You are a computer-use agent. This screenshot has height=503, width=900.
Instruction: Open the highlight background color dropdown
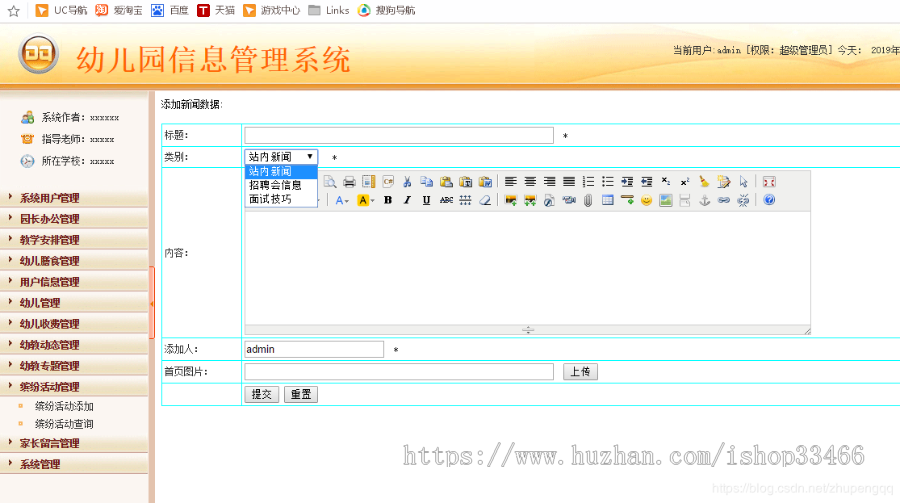366,200
